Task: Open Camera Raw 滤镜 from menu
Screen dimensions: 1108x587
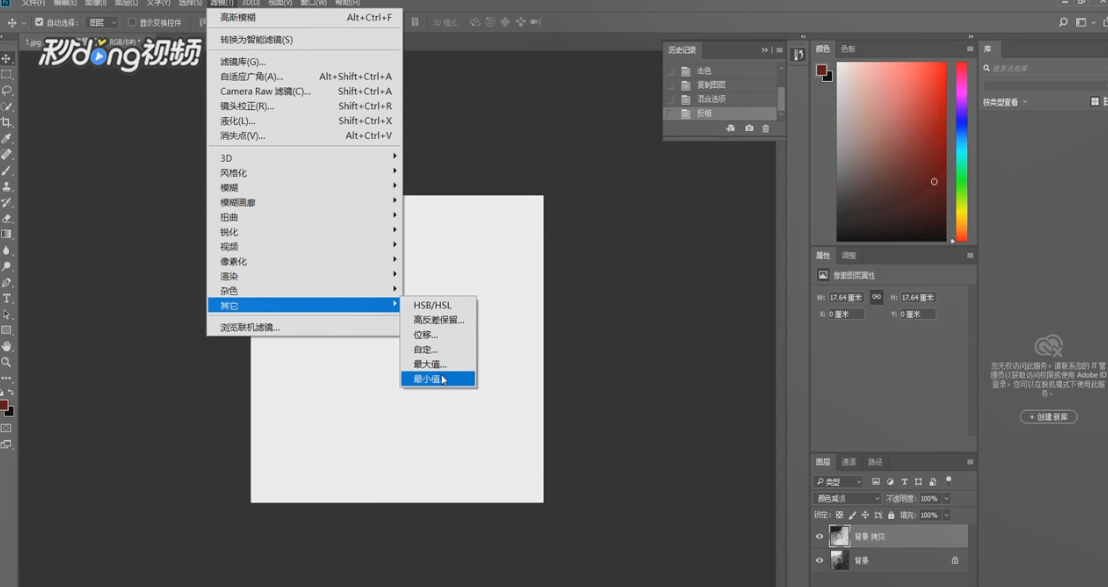Action: click(x=305, y=91)
